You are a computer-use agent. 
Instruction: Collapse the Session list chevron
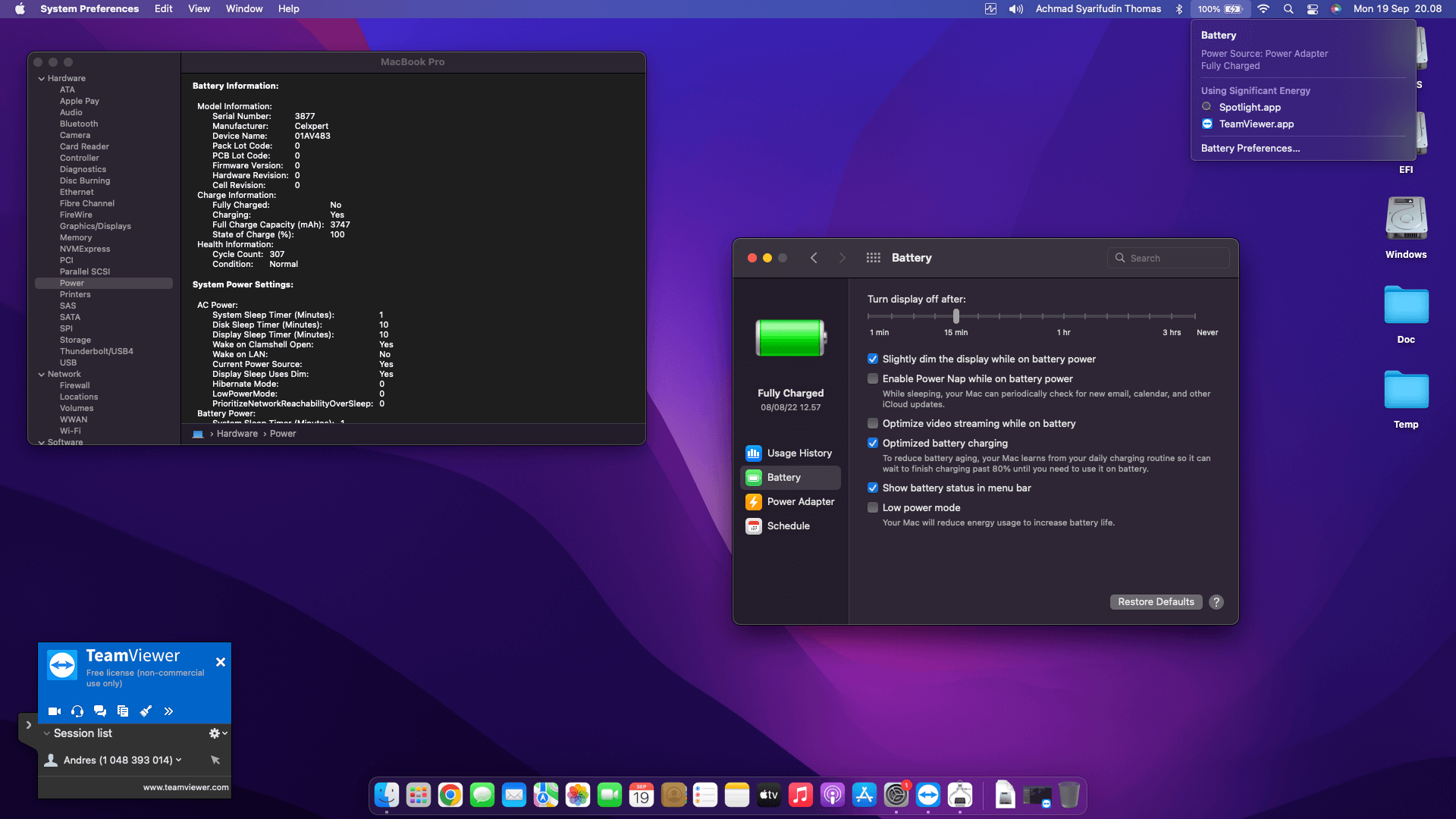tap(47, 733)
